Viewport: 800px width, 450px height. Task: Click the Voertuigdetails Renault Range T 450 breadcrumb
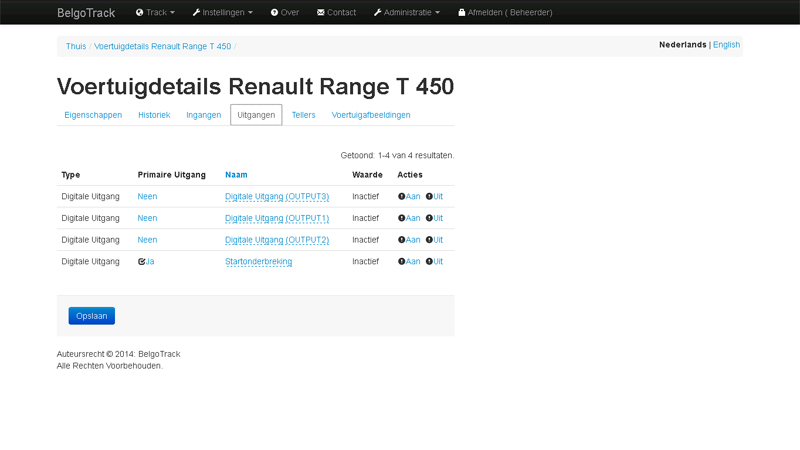(162, 46)
